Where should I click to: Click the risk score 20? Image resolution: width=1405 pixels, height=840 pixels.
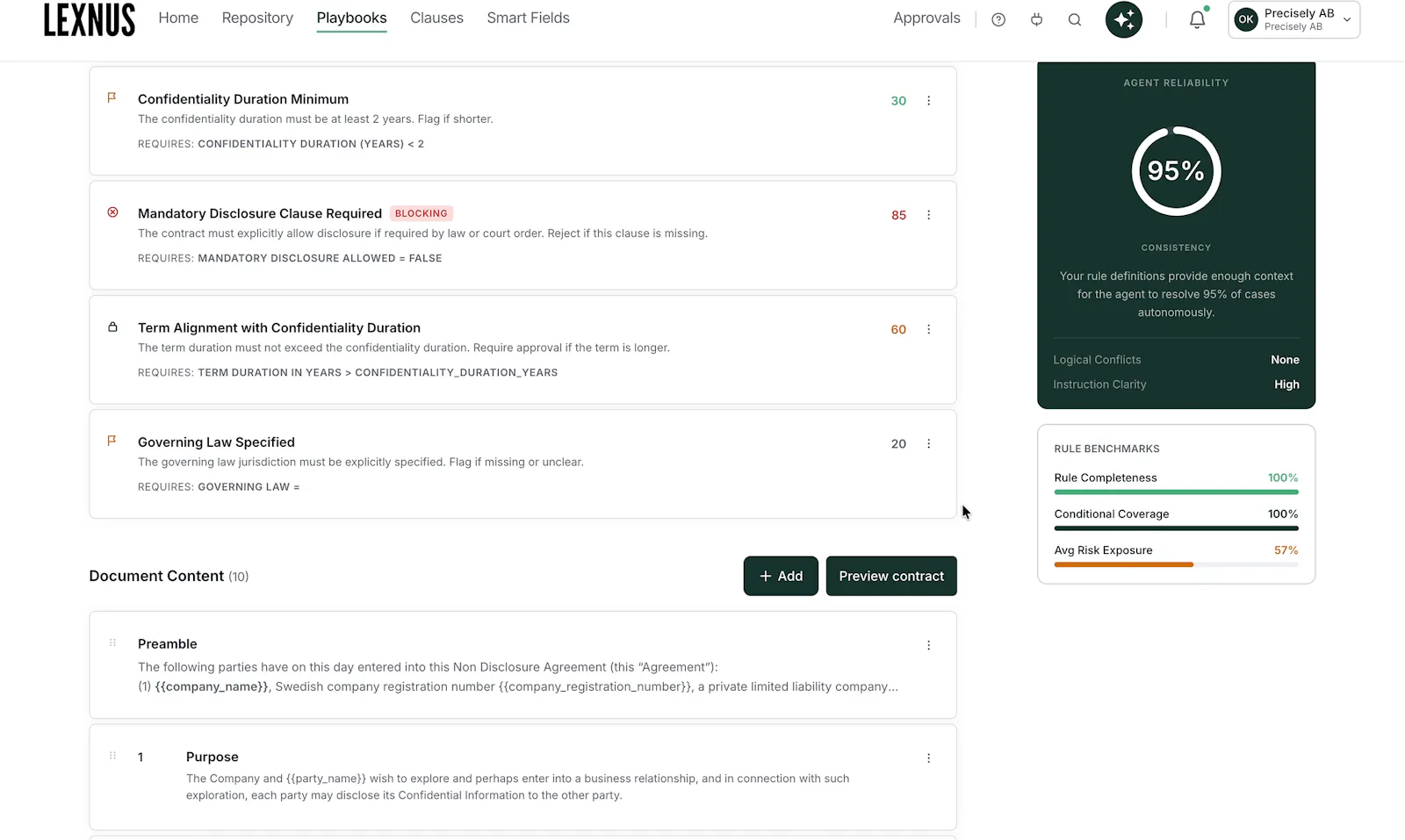pos(898,444)
